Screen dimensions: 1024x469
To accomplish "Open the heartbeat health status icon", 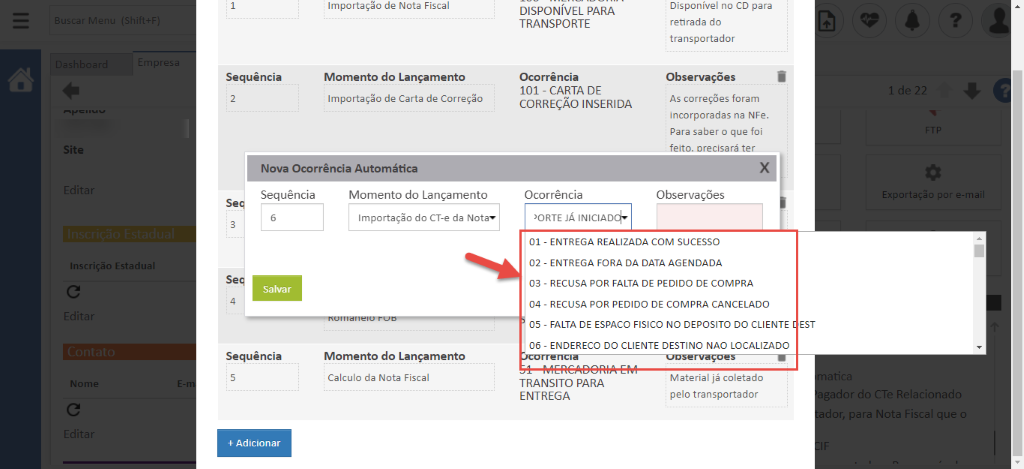I will click(x=871, y=21).
